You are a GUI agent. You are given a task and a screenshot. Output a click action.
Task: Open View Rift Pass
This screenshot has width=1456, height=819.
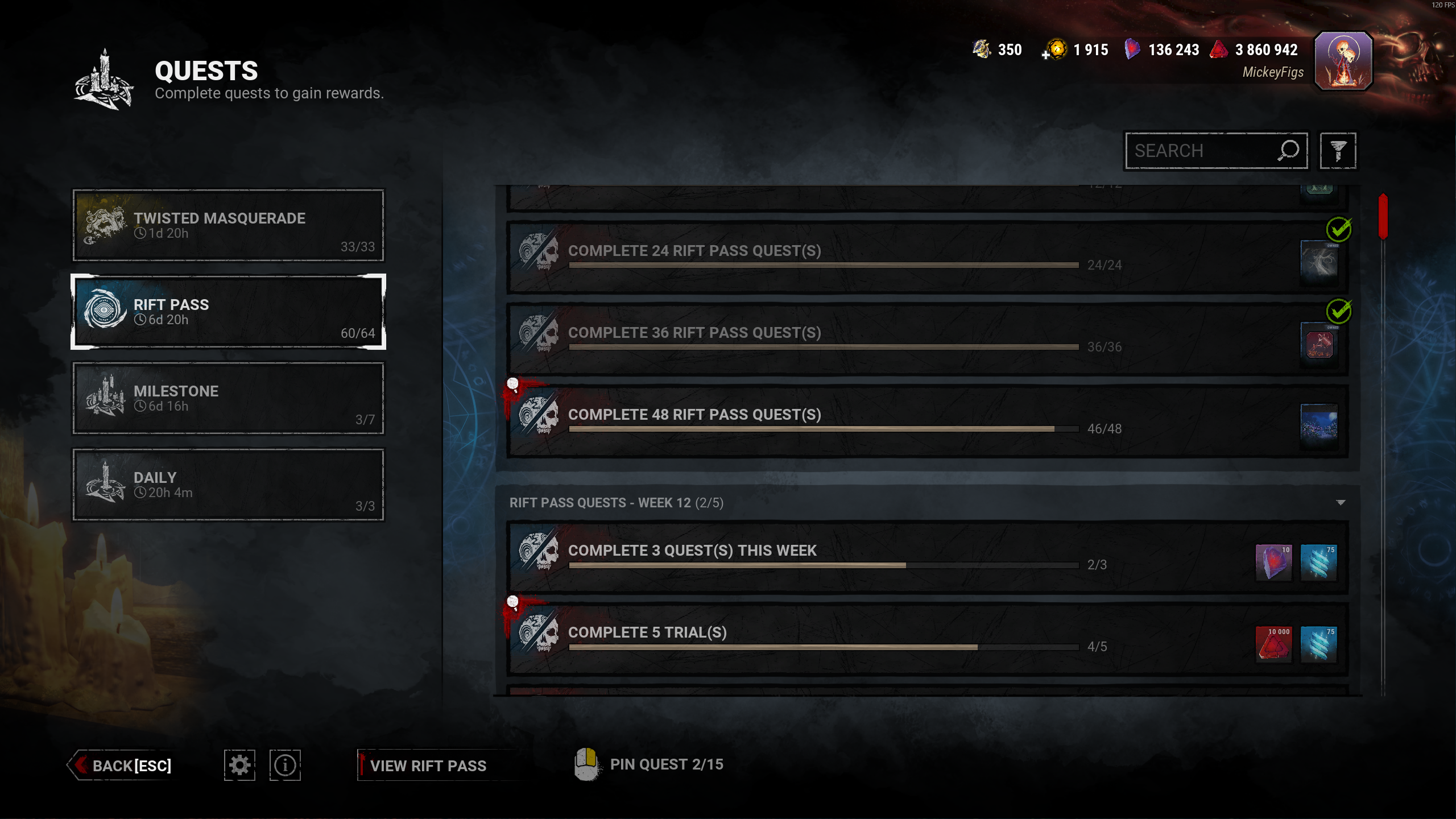(x=428, y=766)
